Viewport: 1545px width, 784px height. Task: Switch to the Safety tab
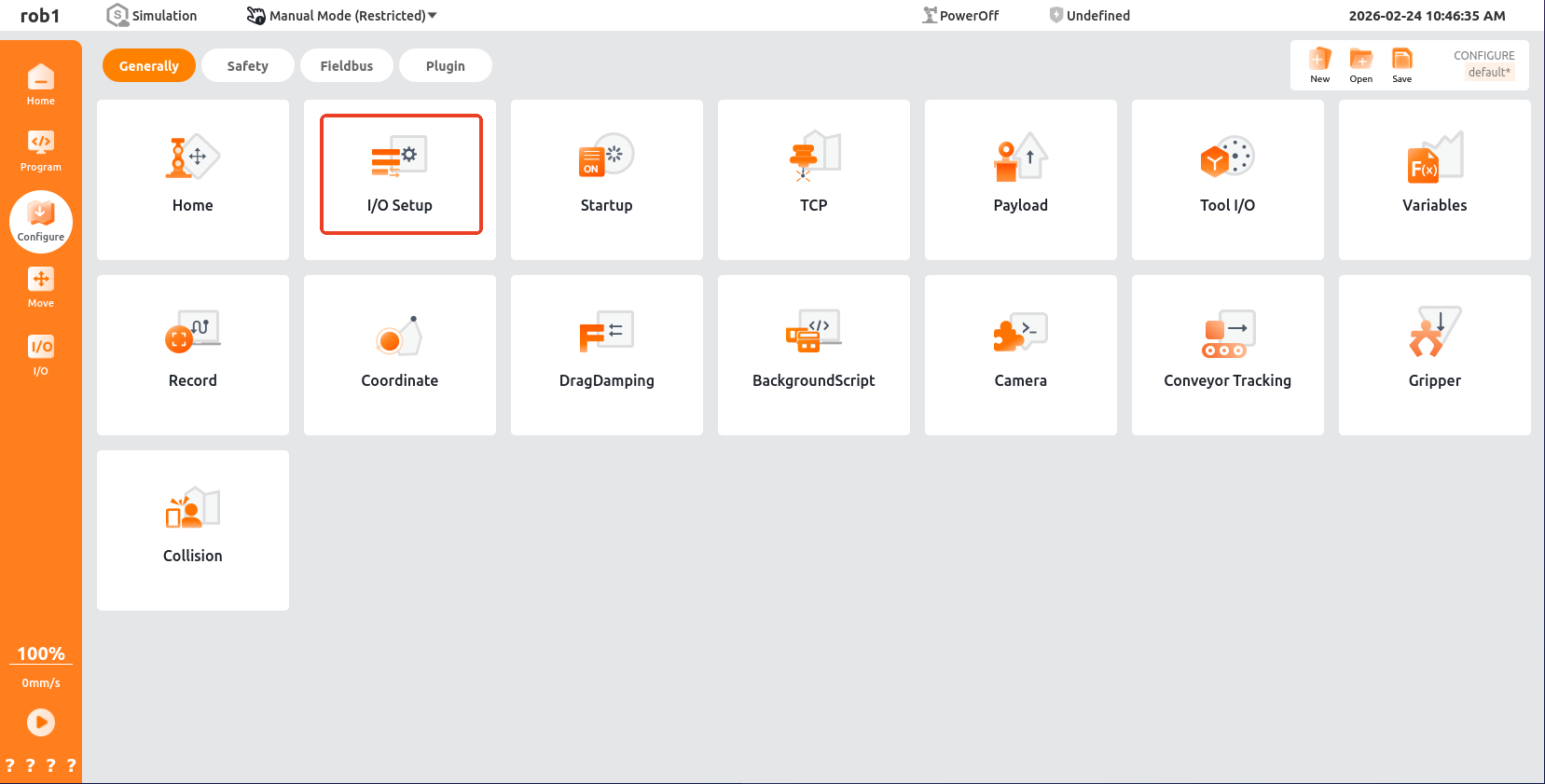click(x=247, y=66)
